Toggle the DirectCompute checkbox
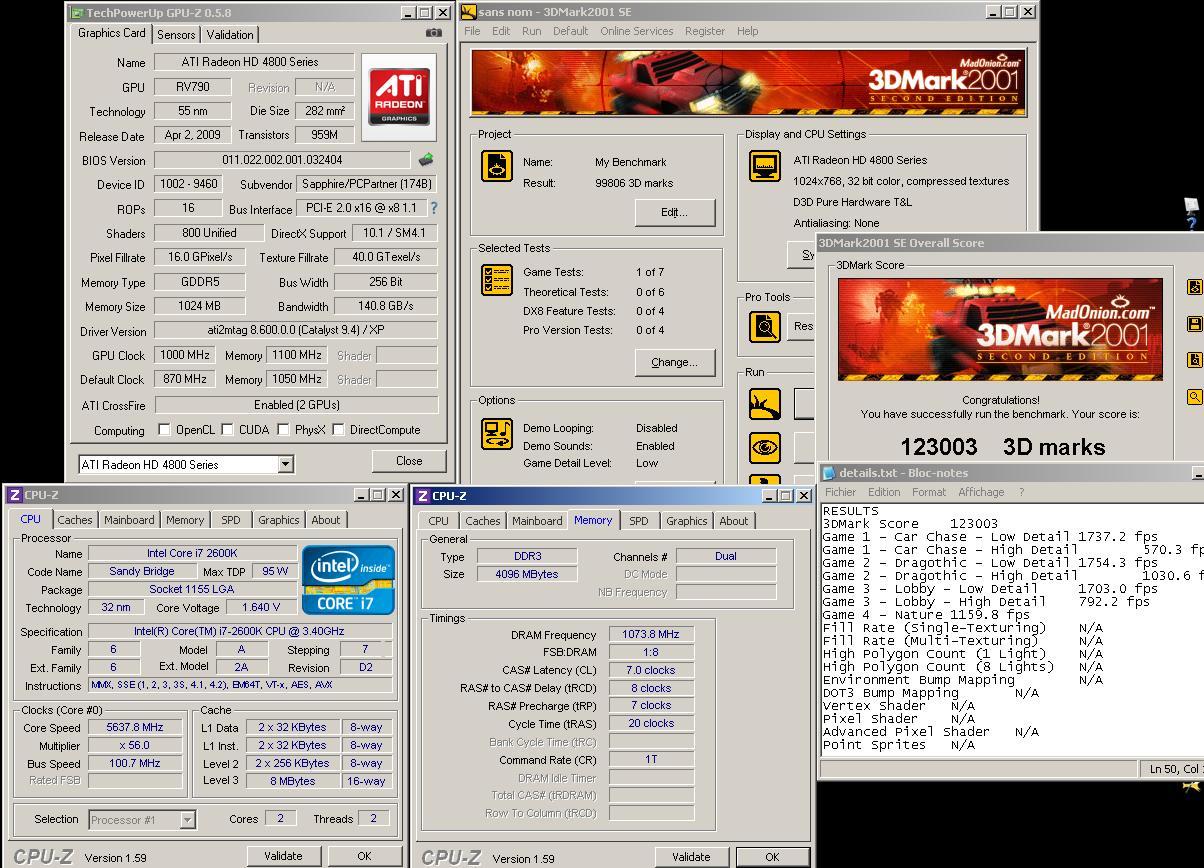Viewport: 1204px width, 868px height. point(339,430)
